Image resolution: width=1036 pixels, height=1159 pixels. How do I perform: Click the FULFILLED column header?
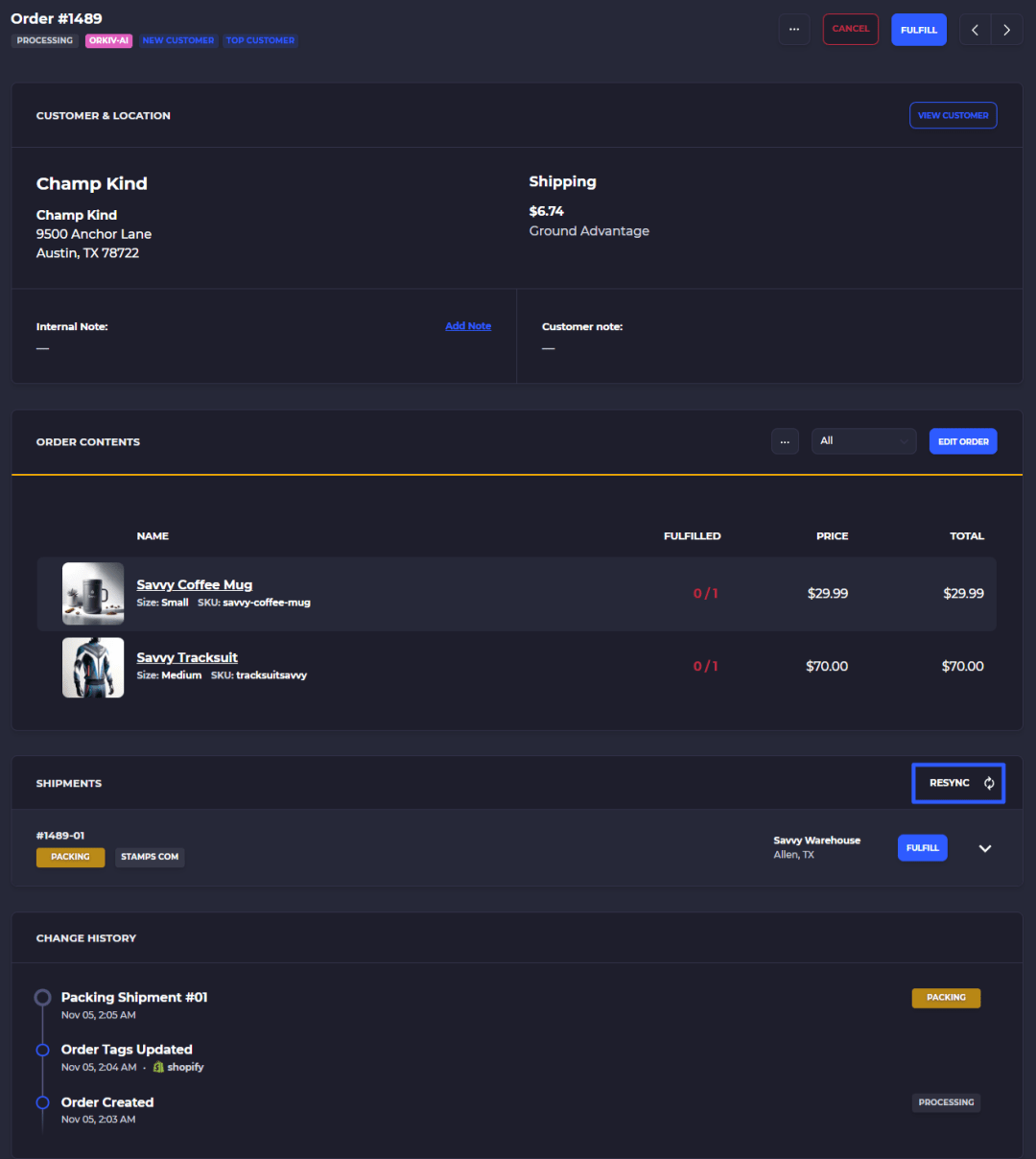[x=693, y=536]
